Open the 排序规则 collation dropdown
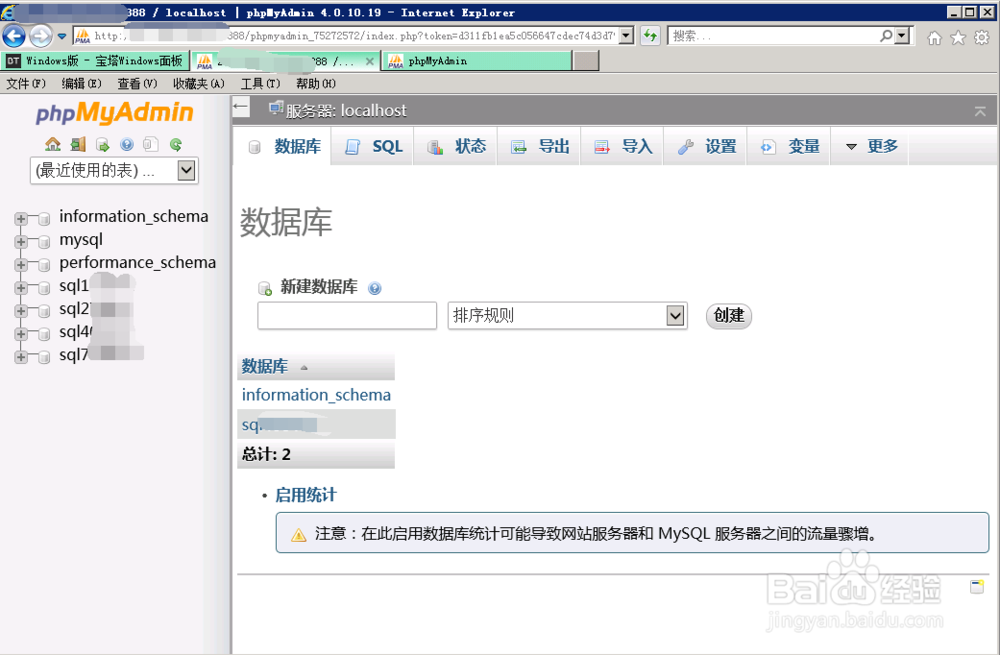 (568, 315)
